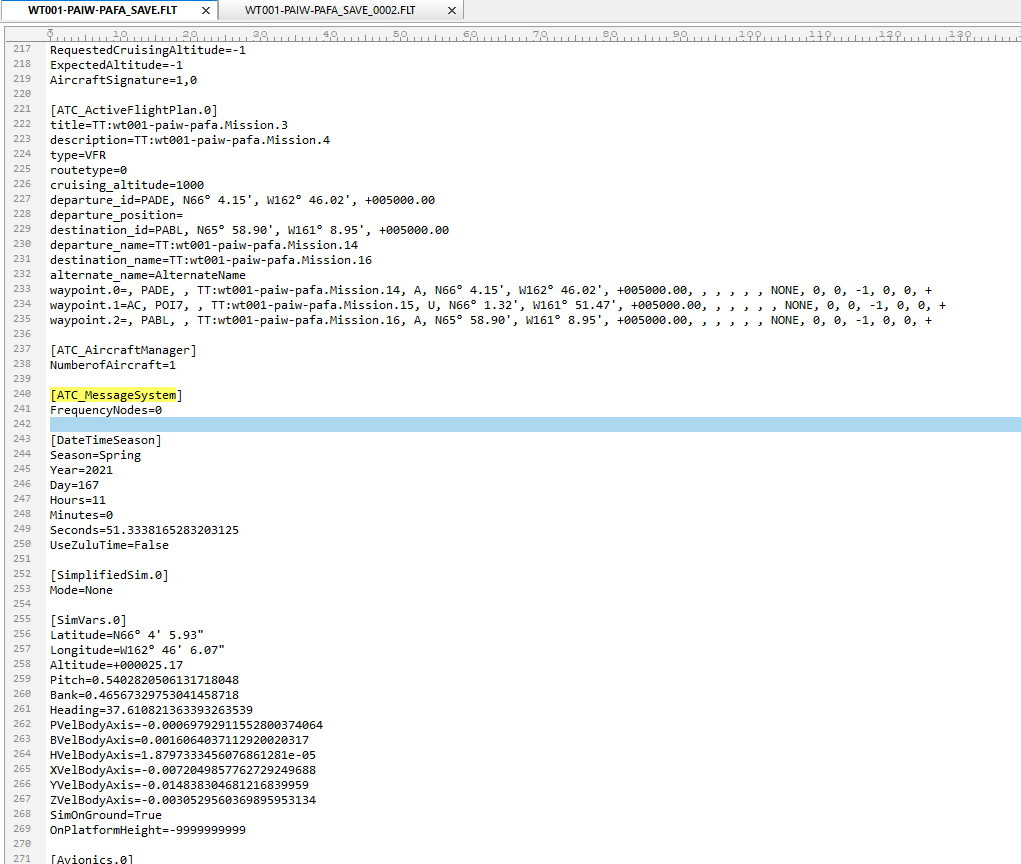Click the SimOnGround=True line

(x=105, y=815)
